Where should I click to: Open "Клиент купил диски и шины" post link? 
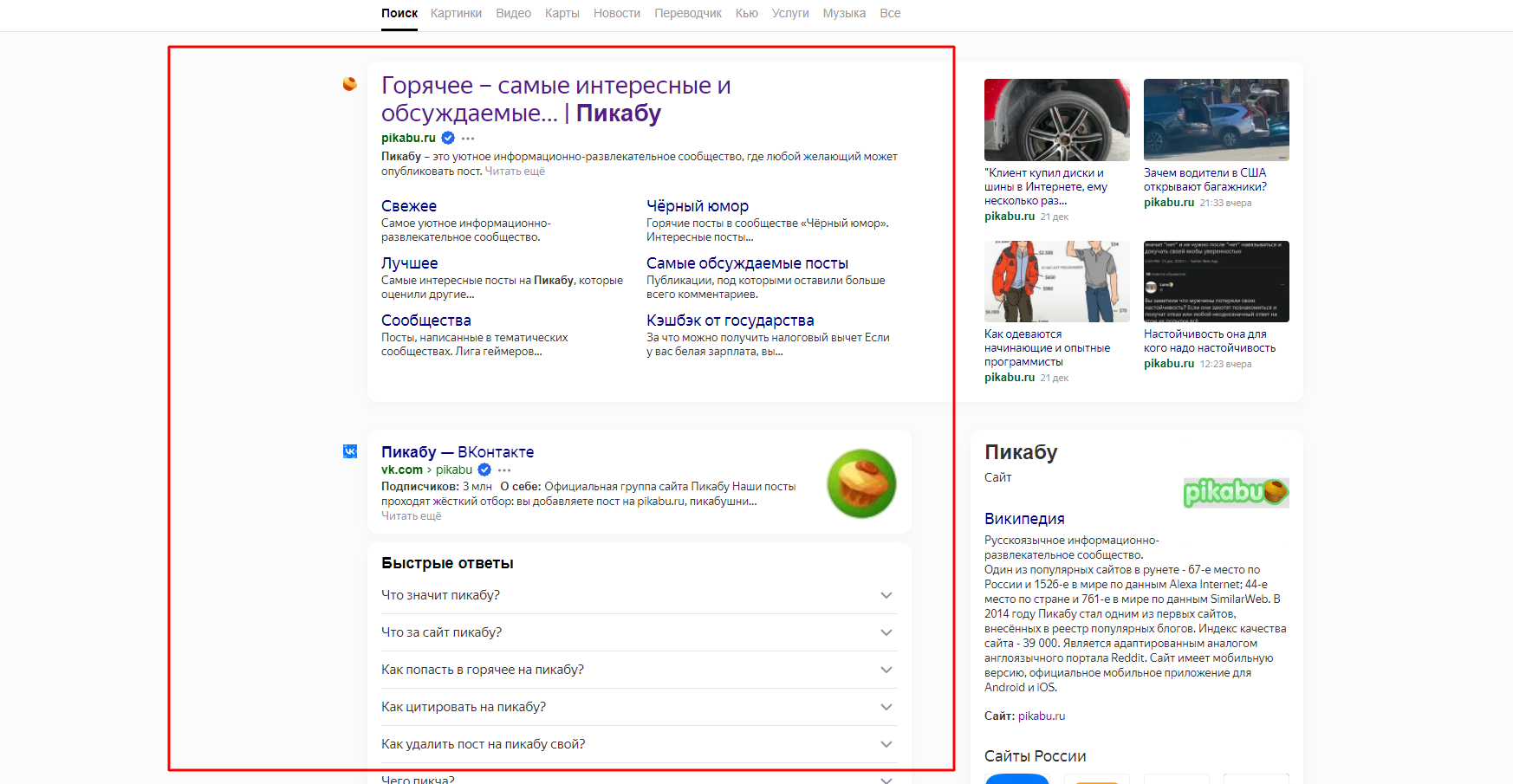[1046, 186]
